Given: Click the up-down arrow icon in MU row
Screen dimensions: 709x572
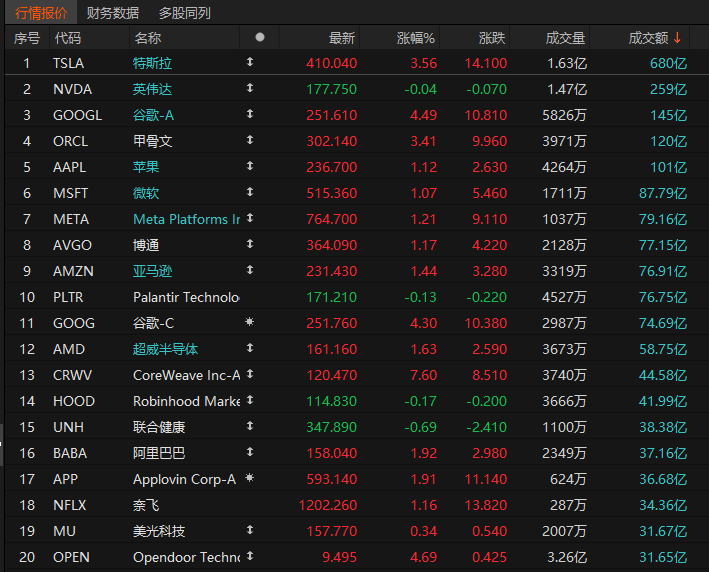Looking at the screenshot, I should click(250, 530).
